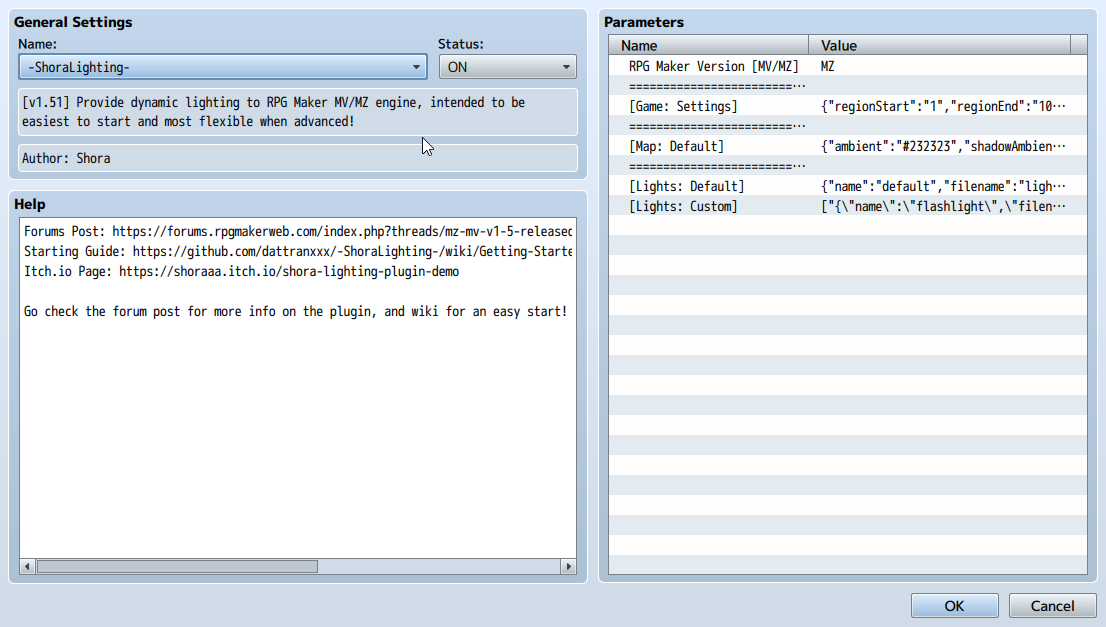Click the Starting Guide github line in Help

(x=298, y=252)
